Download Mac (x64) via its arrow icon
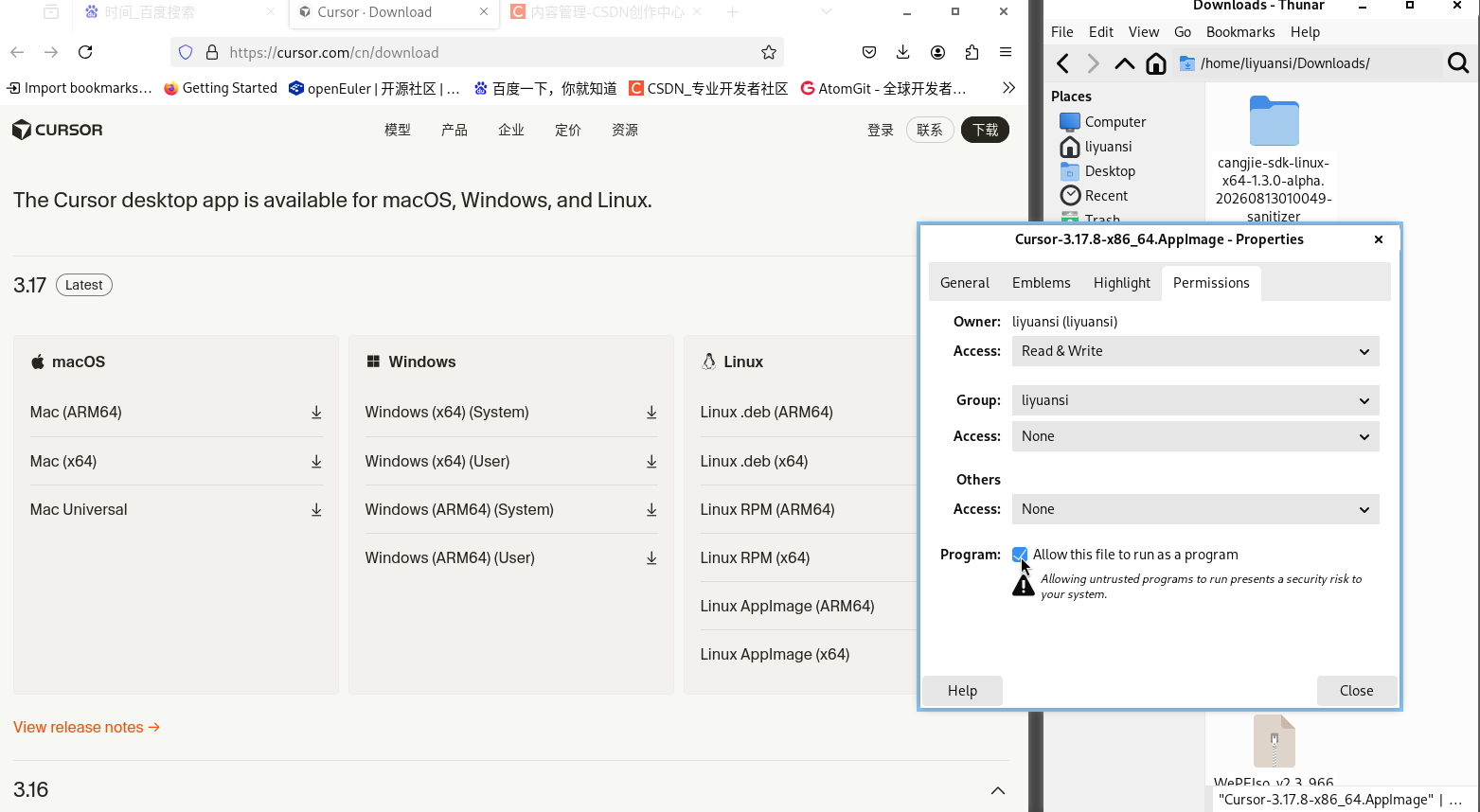This screenshot has height=812, width=1480. tap(316, 462)
